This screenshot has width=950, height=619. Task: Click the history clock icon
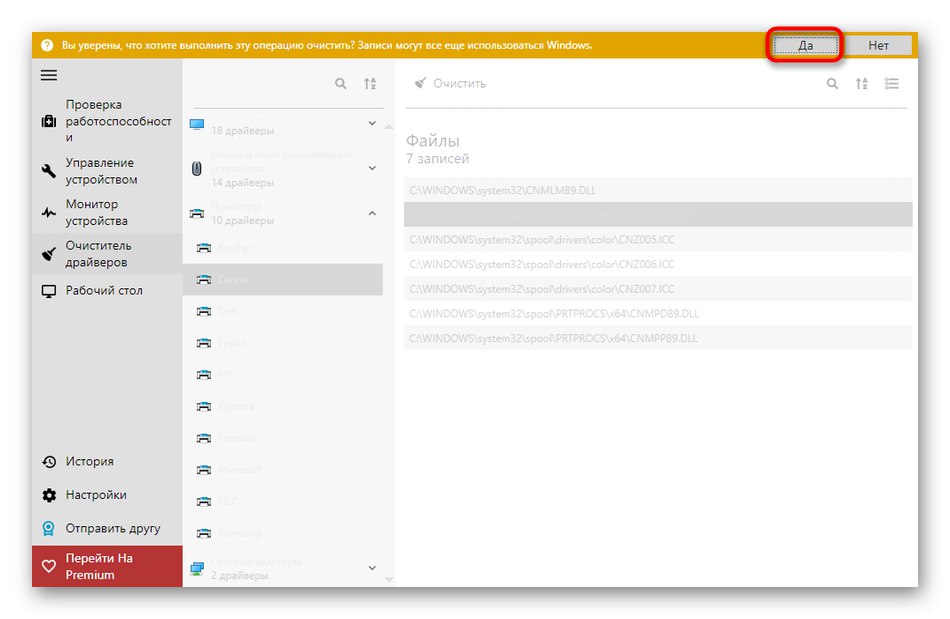pos(49,462)
